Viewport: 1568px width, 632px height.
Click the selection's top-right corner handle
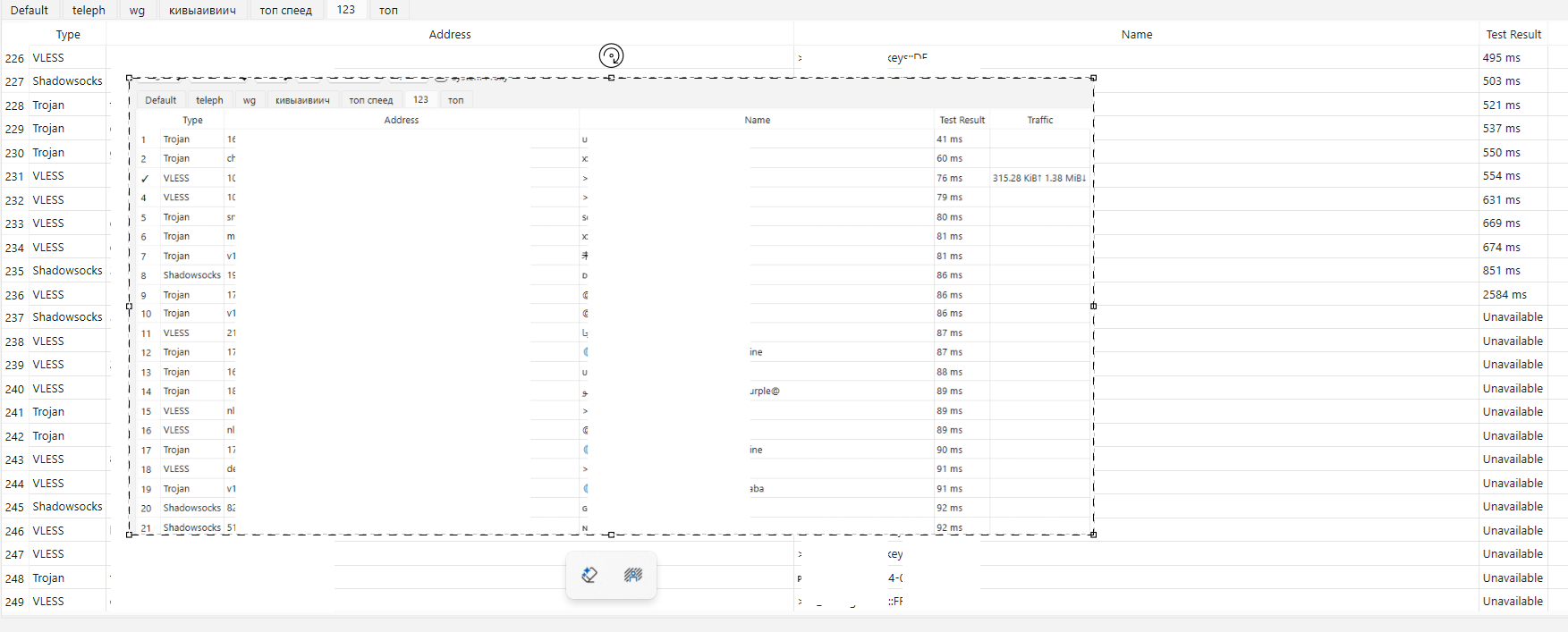[x=1093, y=78]
